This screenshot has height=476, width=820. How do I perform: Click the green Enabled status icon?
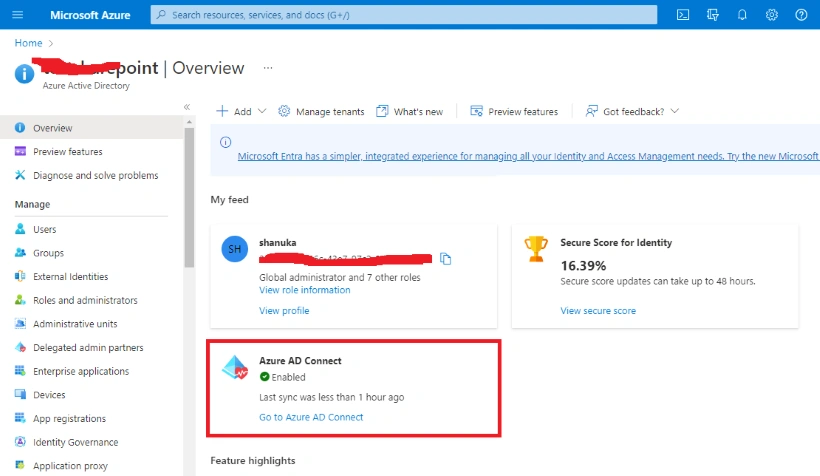tap(265, 377)
